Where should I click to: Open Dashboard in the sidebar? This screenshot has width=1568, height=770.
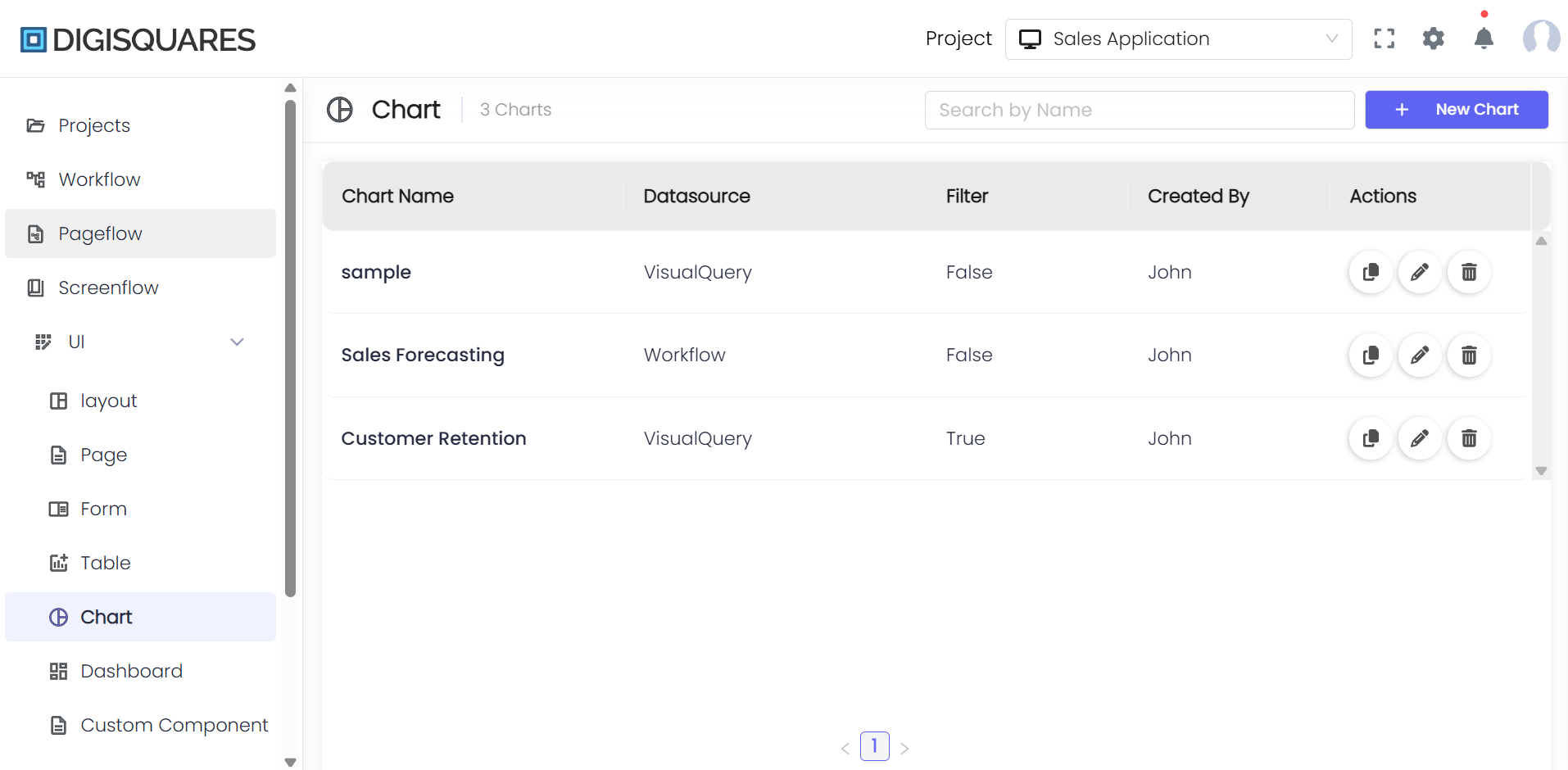pyautogui.click(x=140, y=671)
